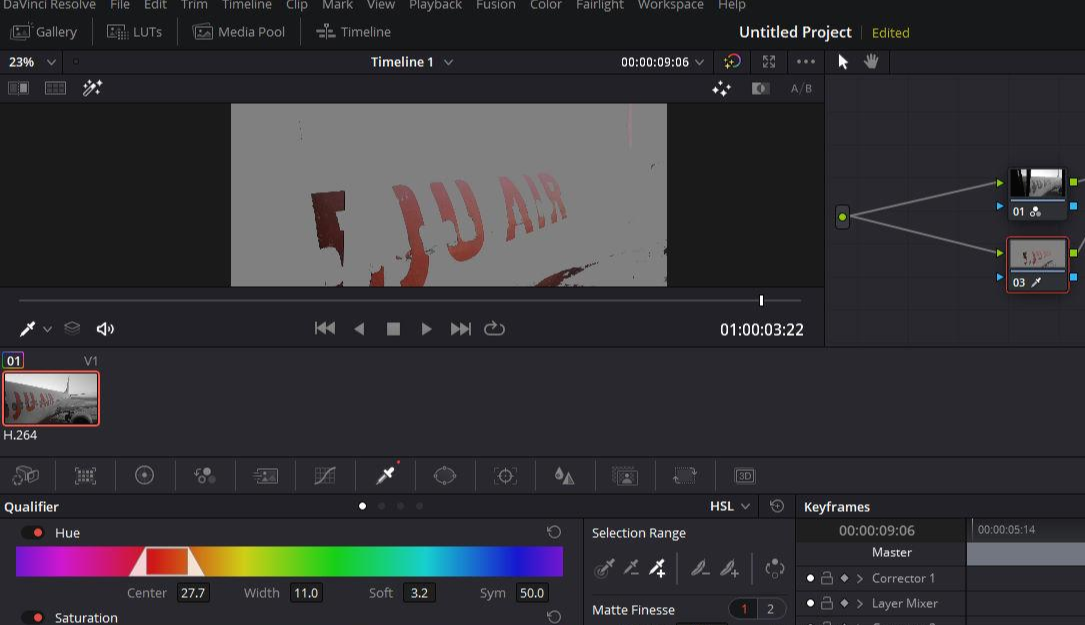Image resolution: width=1085 pixels, height=625 pixels.
Task: Stop playback
Action: tap(393, 329)
